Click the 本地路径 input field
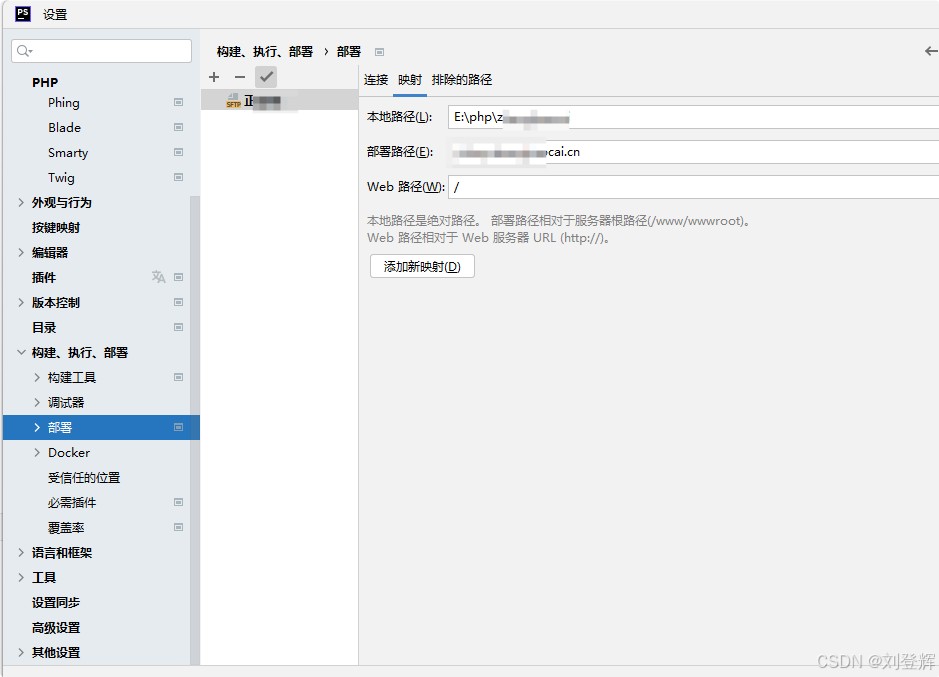The height and width of the screenshot is (677, 939). click(693, 117)
